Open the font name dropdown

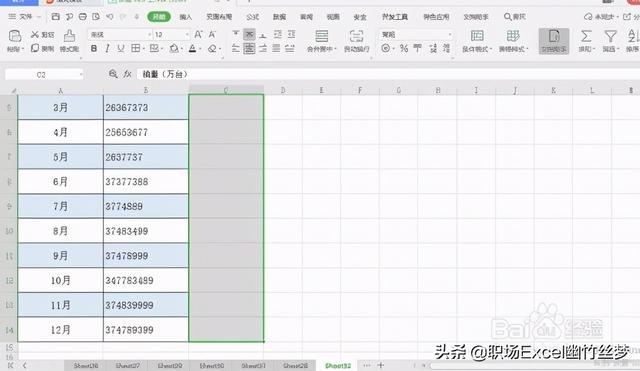[x=149, y=35]
